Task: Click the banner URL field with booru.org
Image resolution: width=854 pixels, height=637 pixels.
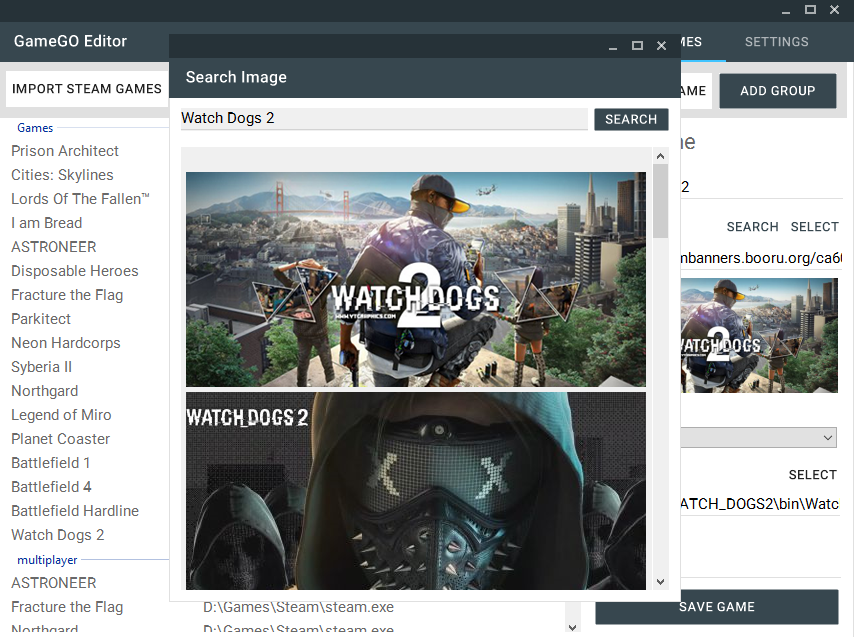Action: click(x=760, y=258)
